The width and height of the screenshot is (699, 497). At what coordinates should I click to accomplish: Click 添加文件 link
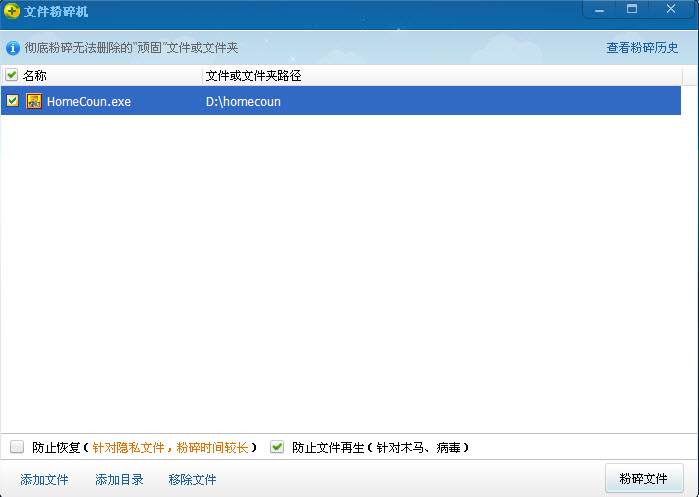tap(44, 480)
